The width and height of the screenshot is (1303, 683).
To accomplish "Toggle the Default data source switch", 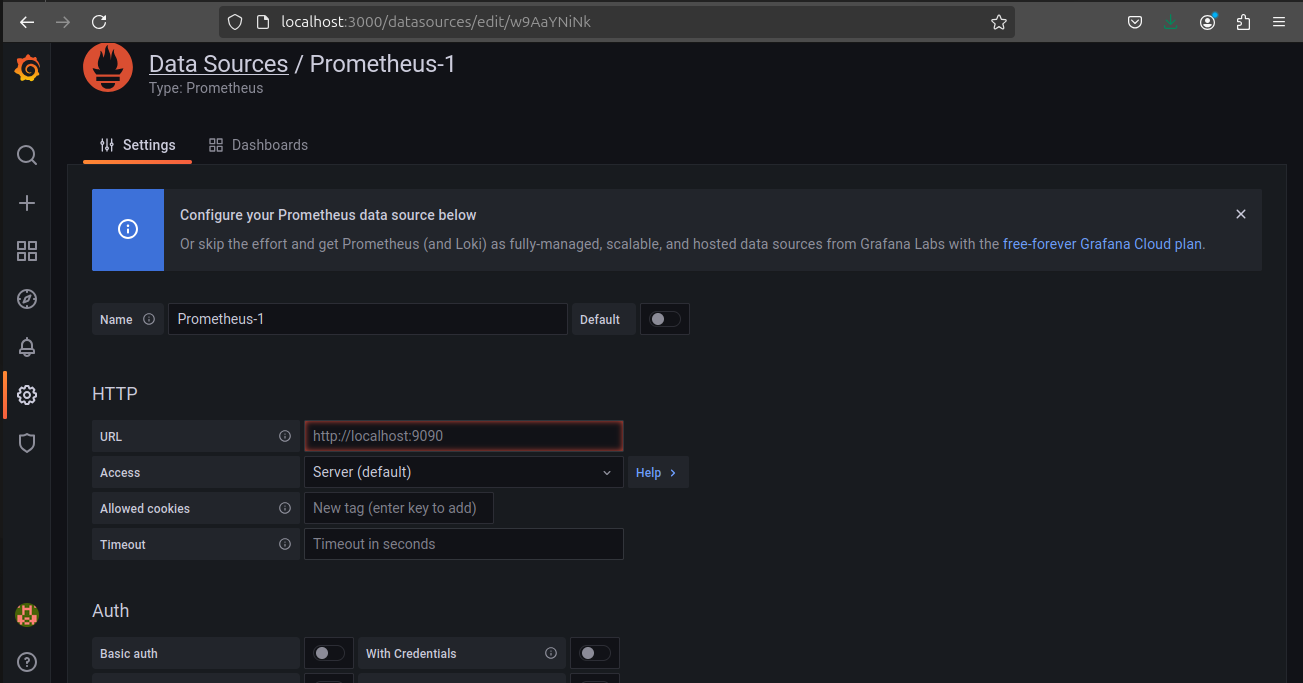I will tap(665, 319).
